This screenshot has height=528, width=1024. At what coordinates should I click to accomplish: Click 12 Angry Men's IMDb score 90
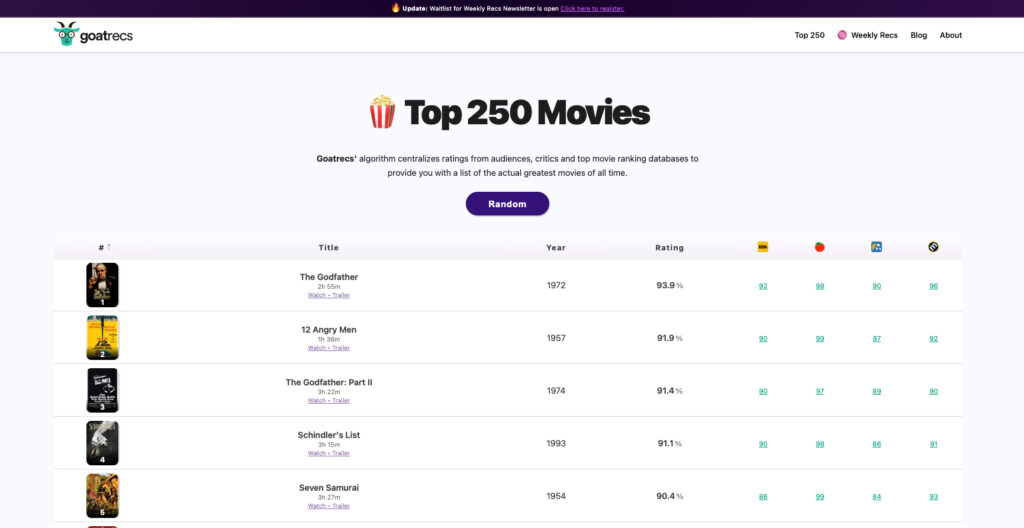pos(763,338)
